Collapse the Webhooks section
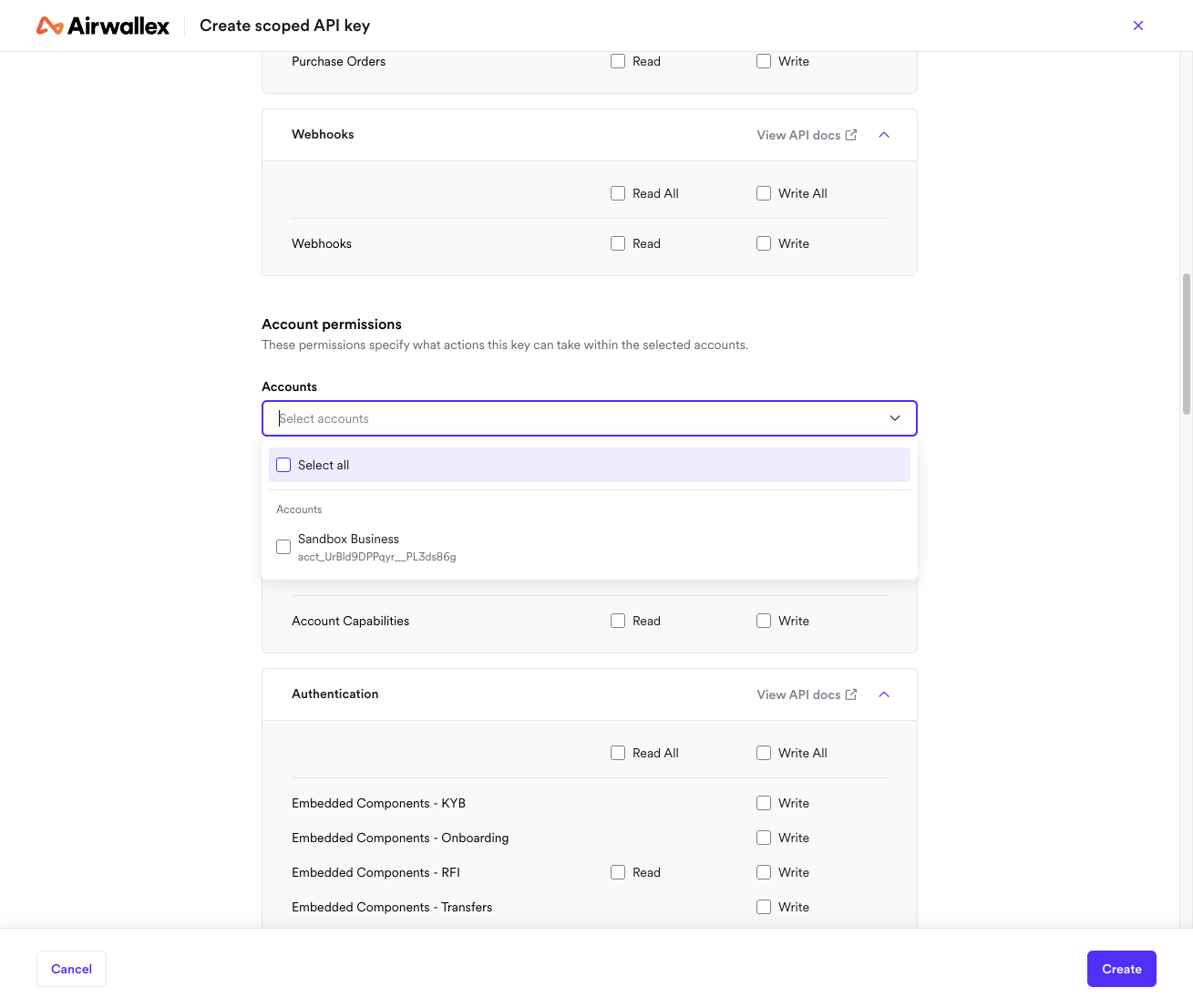Image resolution: width=1193 pixels, height=1008 pixels. [884, 135]
